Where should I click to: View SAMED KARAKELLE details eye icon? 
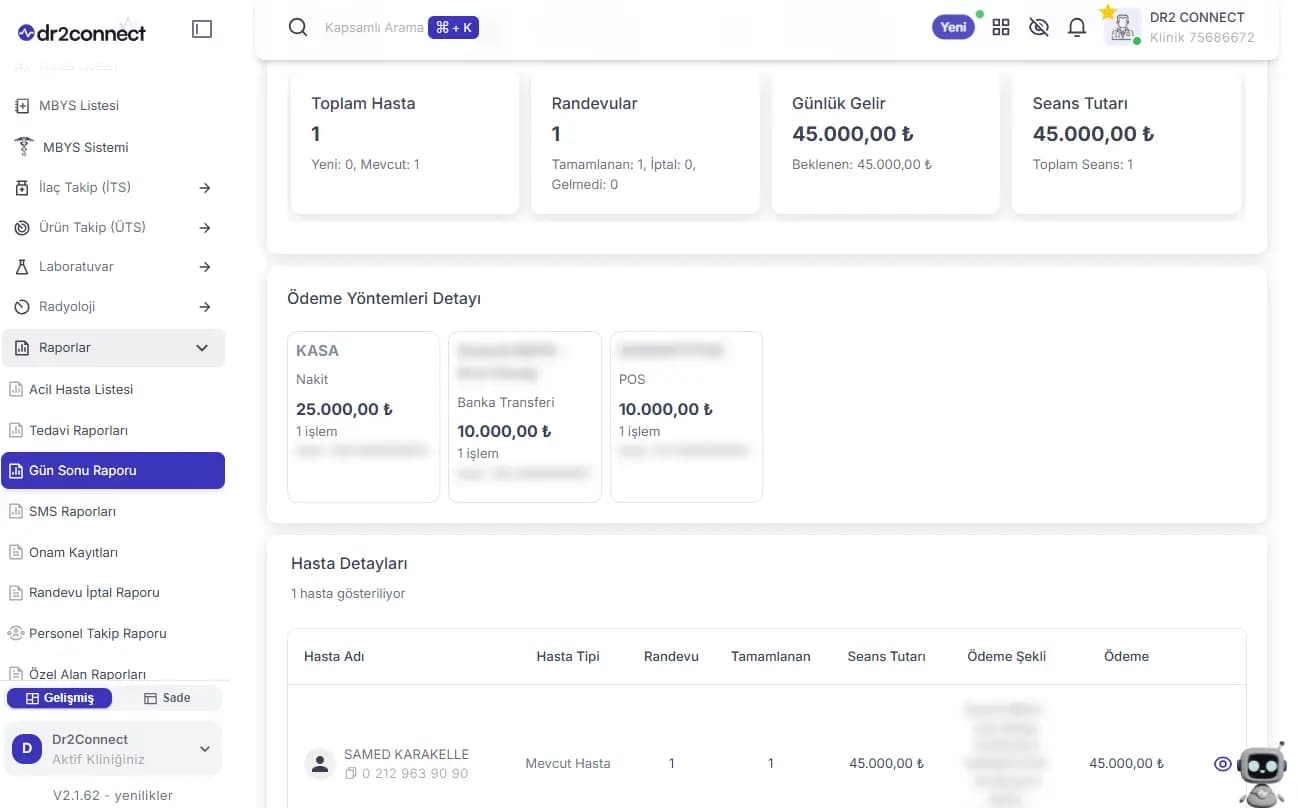point(1222,764)
